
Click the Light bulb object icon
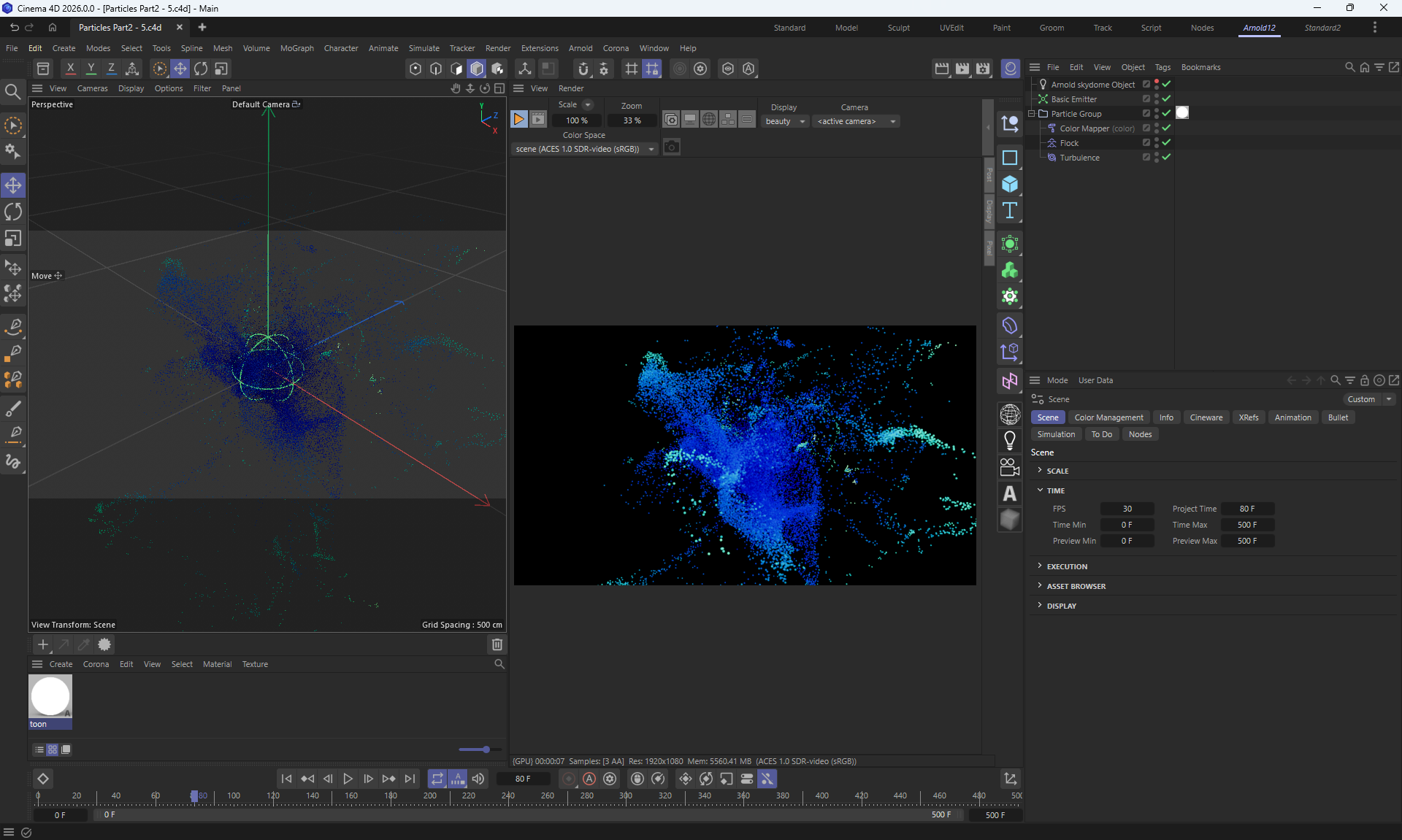(1010, 440)
